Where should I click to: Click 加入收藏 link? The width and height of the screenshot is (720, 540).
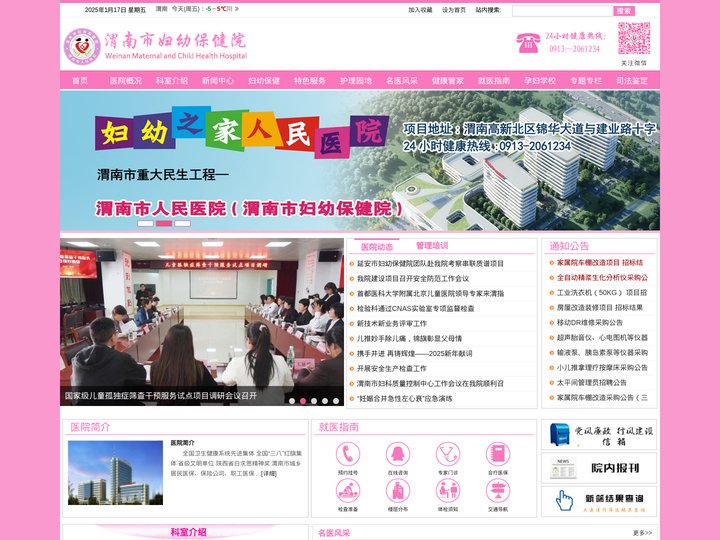420,10
